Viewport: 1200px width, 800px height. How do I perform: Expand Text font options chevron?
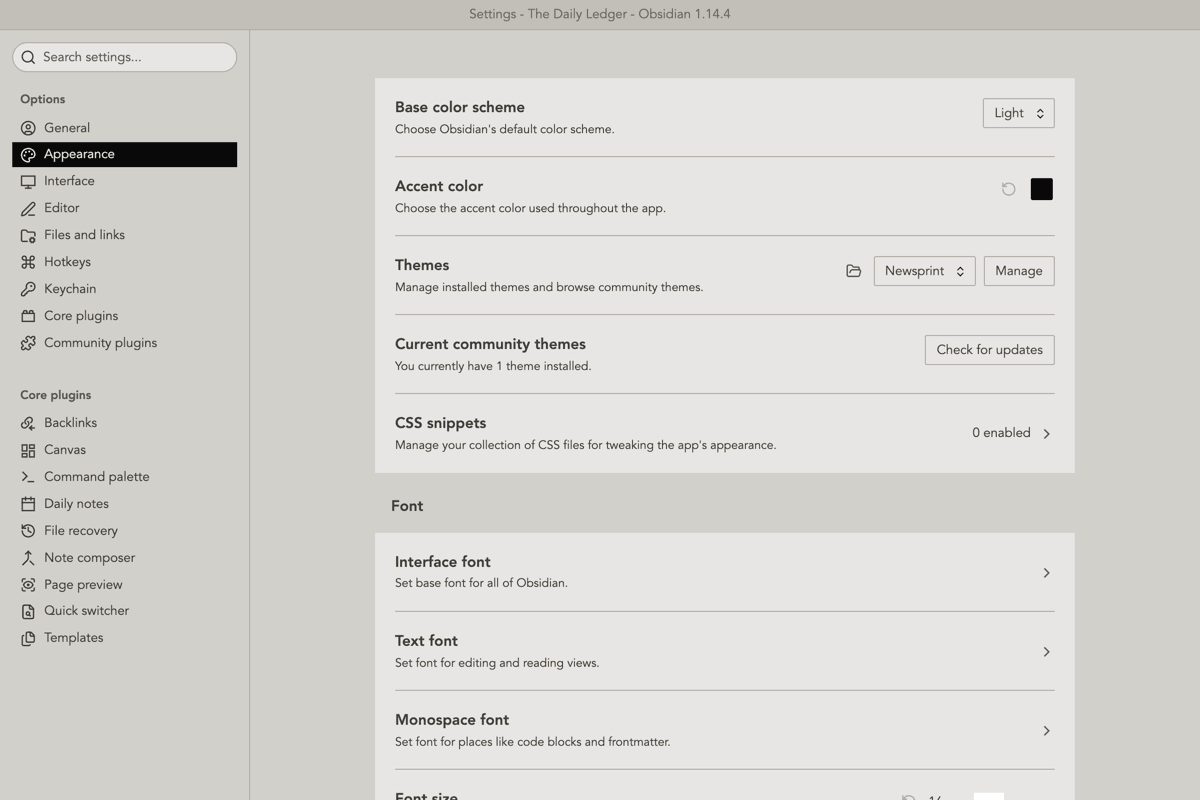[1046, 652]
